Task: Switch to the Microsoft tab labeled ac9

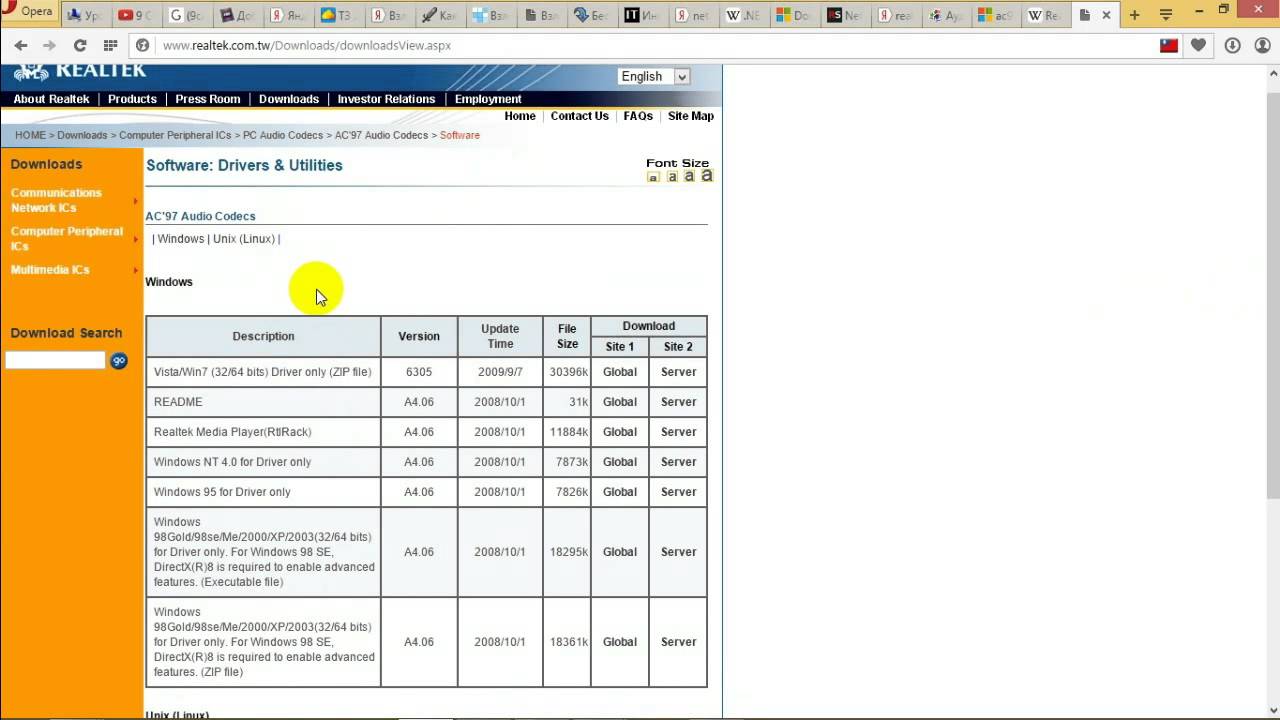Action: [997, 15]
